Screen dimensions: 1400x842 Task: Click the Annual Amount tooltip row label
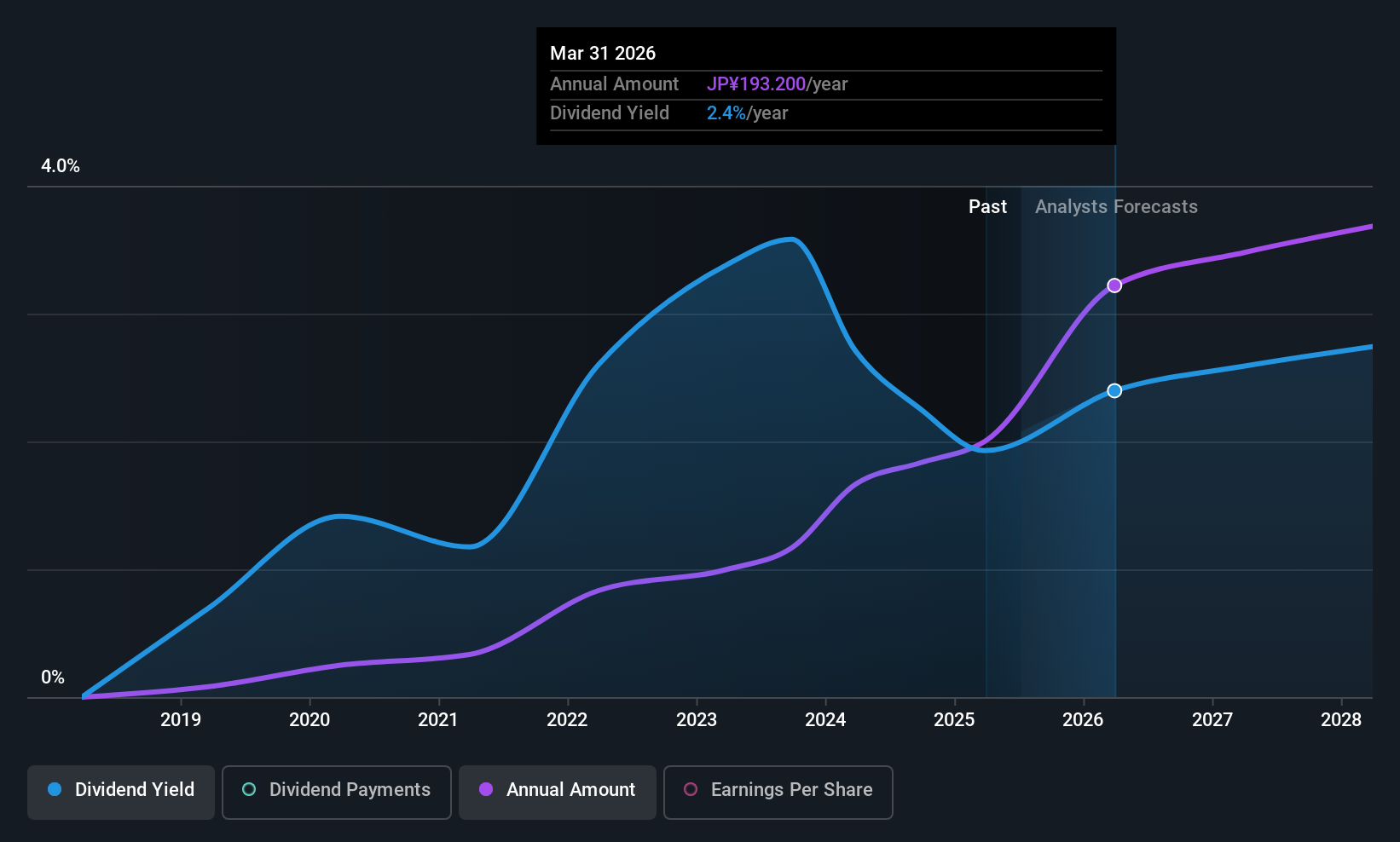(x=614, y=84)
